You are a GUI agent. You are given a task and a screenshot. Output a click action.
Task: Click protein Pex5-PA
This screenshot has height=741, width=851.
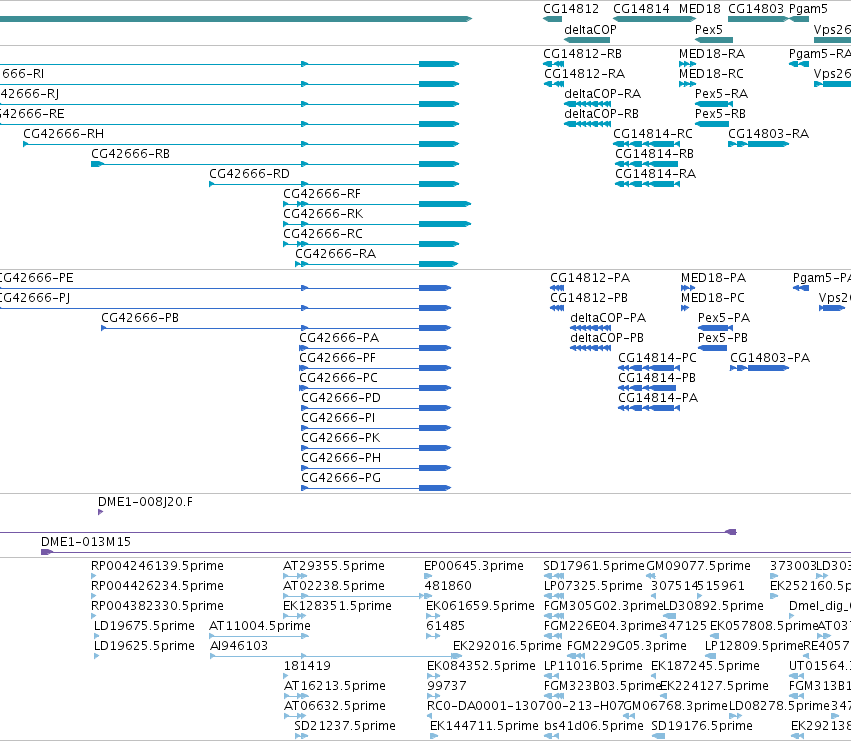(723, 318)
